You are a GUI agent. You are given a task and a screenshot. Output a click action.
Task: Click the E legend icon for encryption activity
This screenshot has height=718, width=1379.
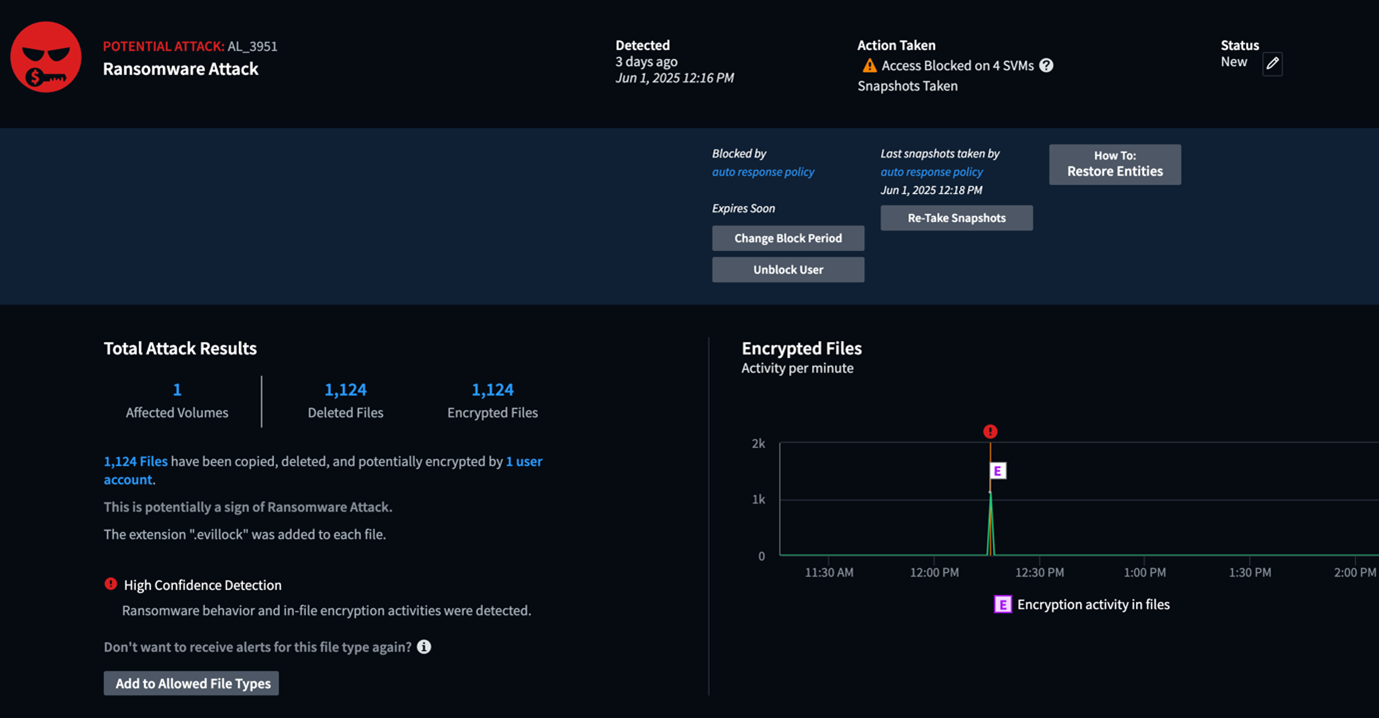coord(1002,604)
